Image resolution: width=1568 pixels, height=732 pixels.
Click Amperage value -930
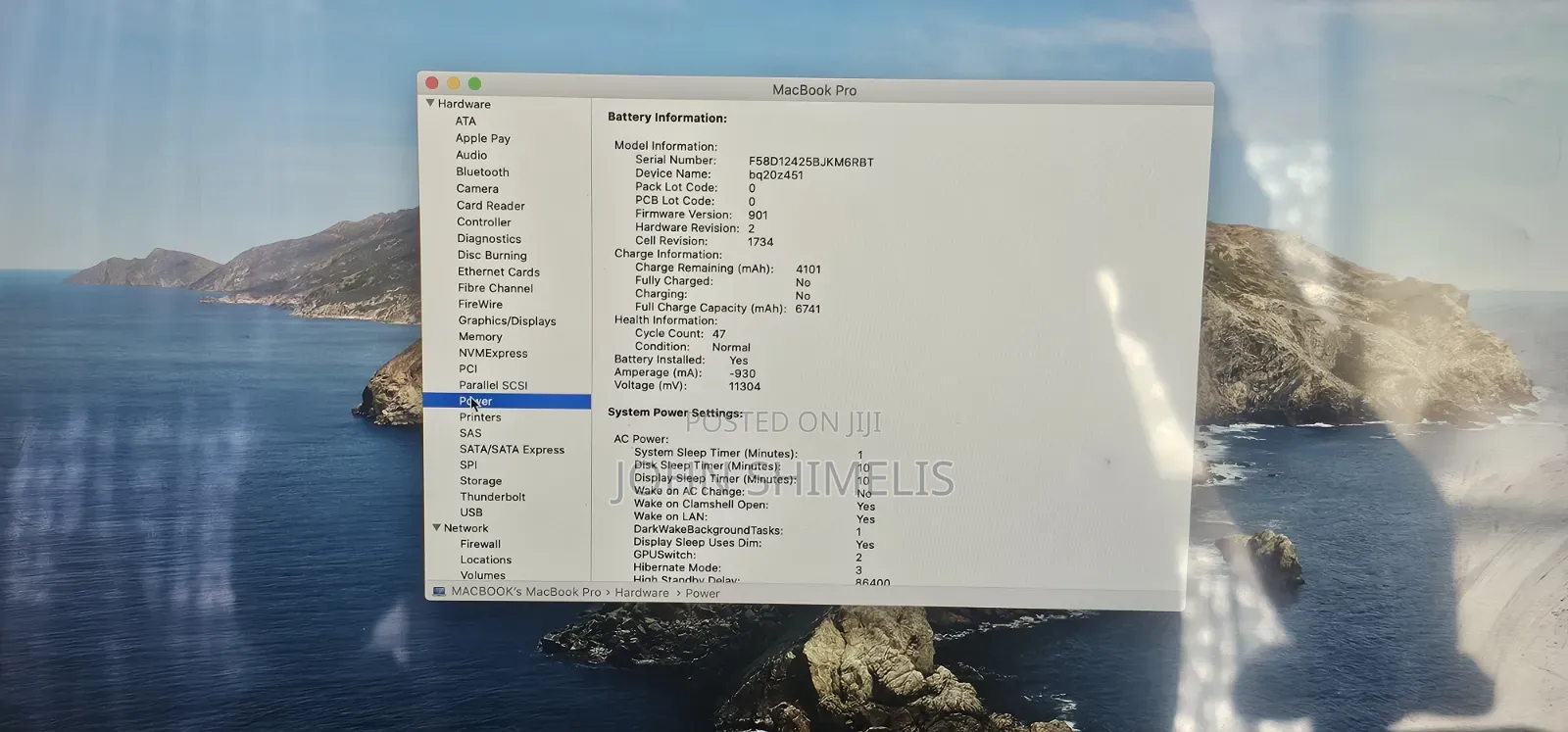(743, 373)
